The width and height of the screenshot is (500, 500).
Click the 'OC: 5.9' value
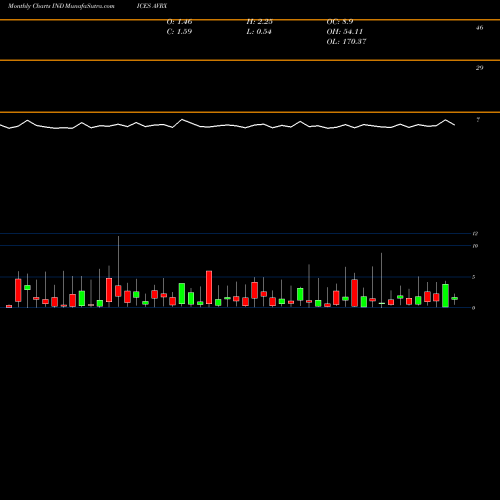(340, 22)
